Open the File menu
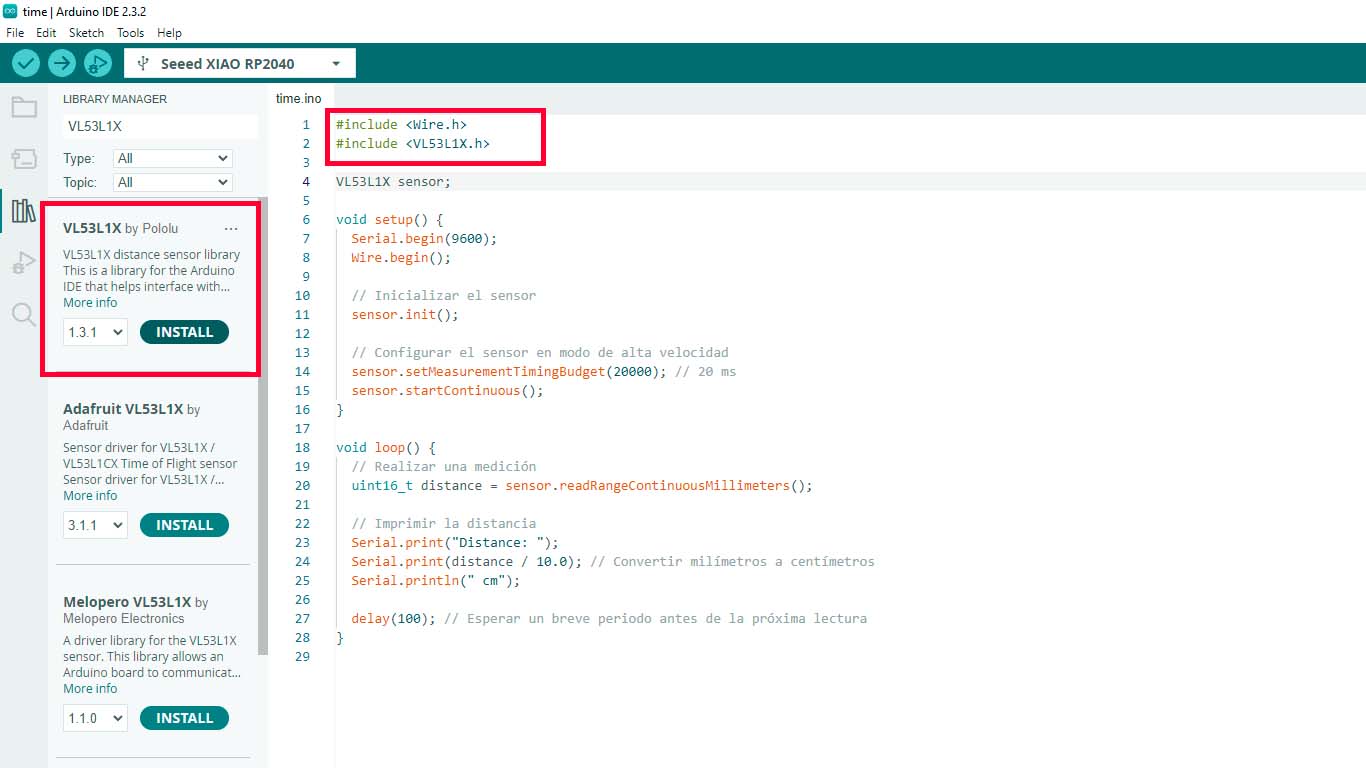Image resolution: width=1366 pixels, height=768 pixels. pos(15,33)
